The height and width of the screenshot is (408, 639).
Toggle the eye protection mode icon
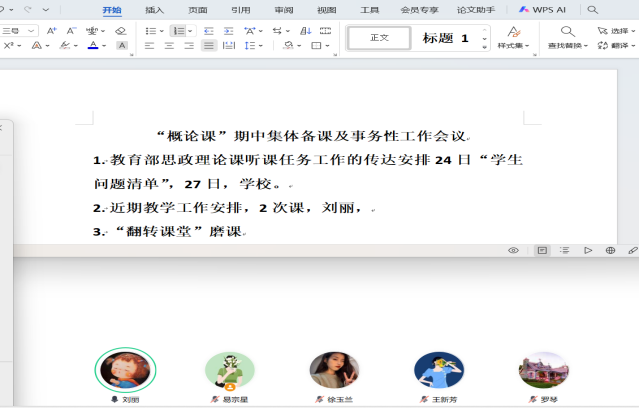[513, 250]
